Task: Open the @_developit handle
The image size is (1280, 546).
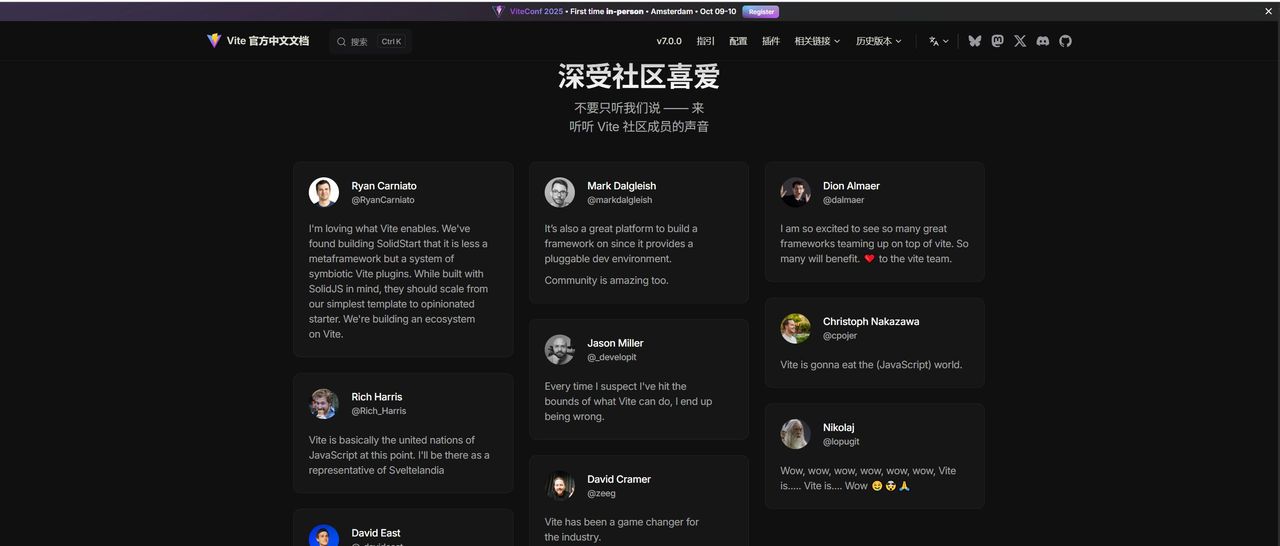Action: click(x=612, y=357)
